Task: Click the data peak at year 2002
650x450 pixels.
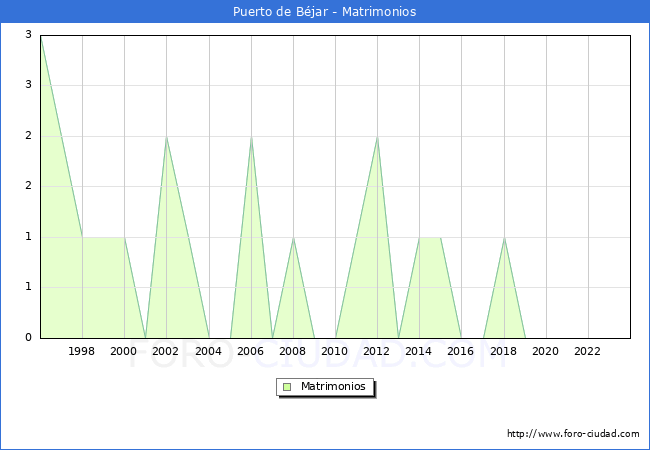Action: point(166,137)
